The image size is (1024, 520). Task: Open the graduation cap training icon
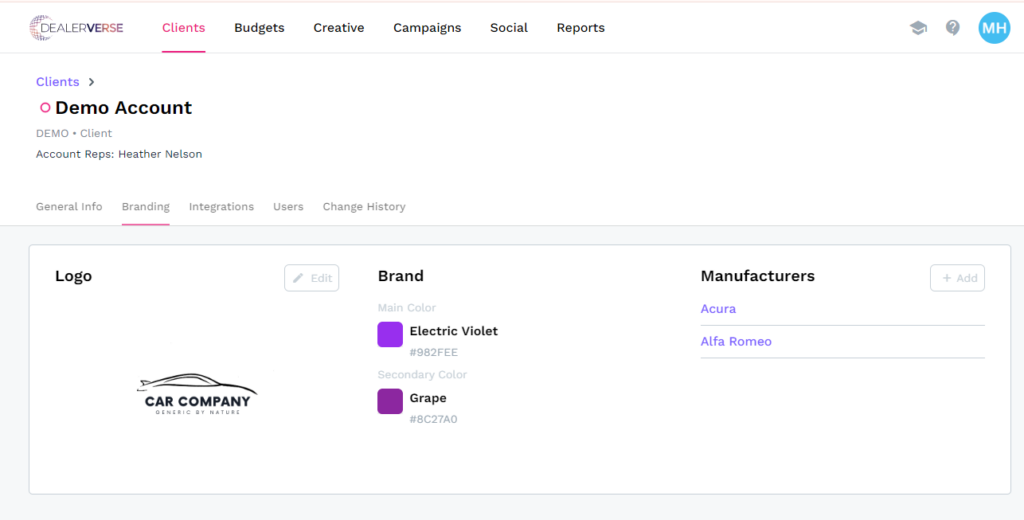coord(918,28)
